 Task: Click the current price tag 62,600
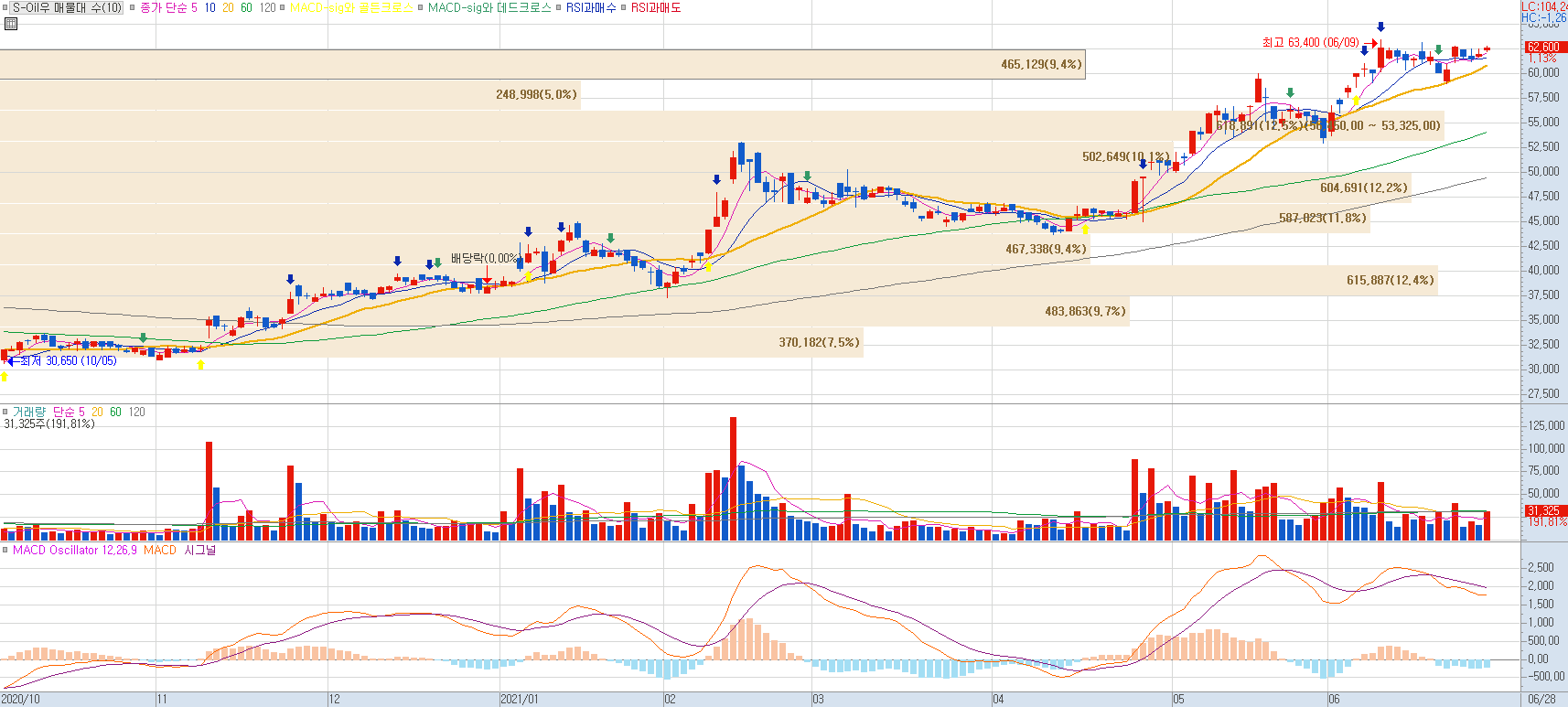[x=1544, y=47]
